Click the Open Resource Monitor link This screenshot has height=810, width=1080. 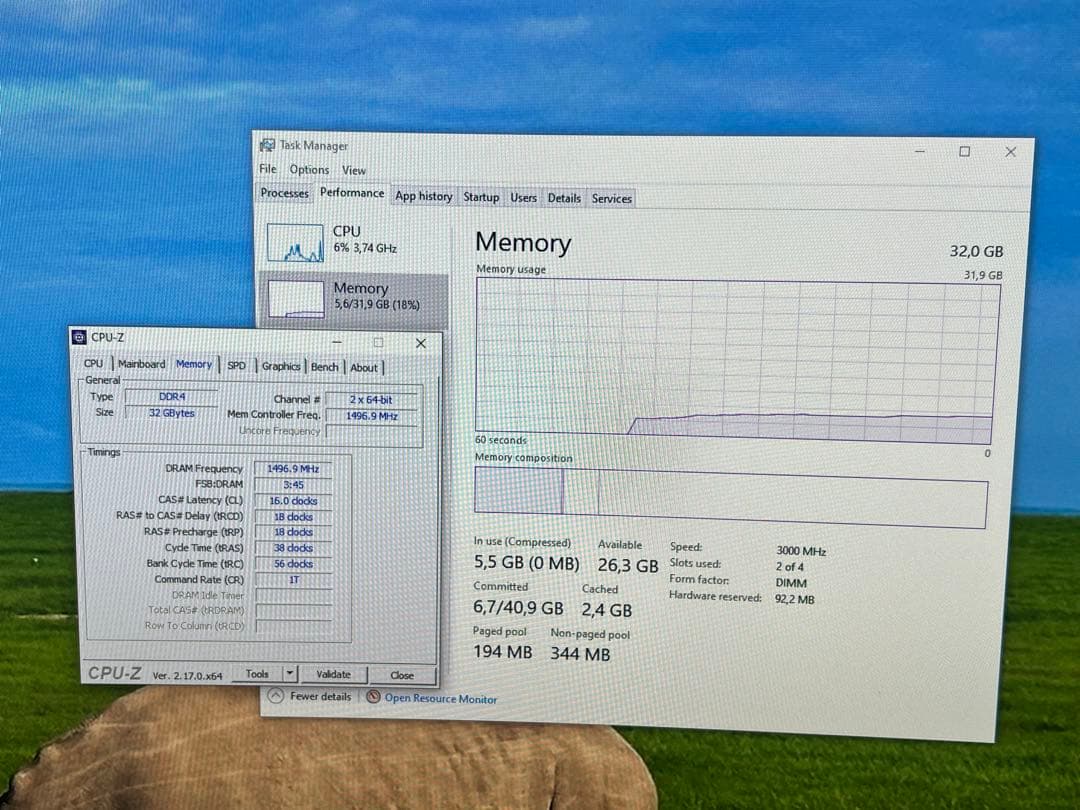coord(440,699)
